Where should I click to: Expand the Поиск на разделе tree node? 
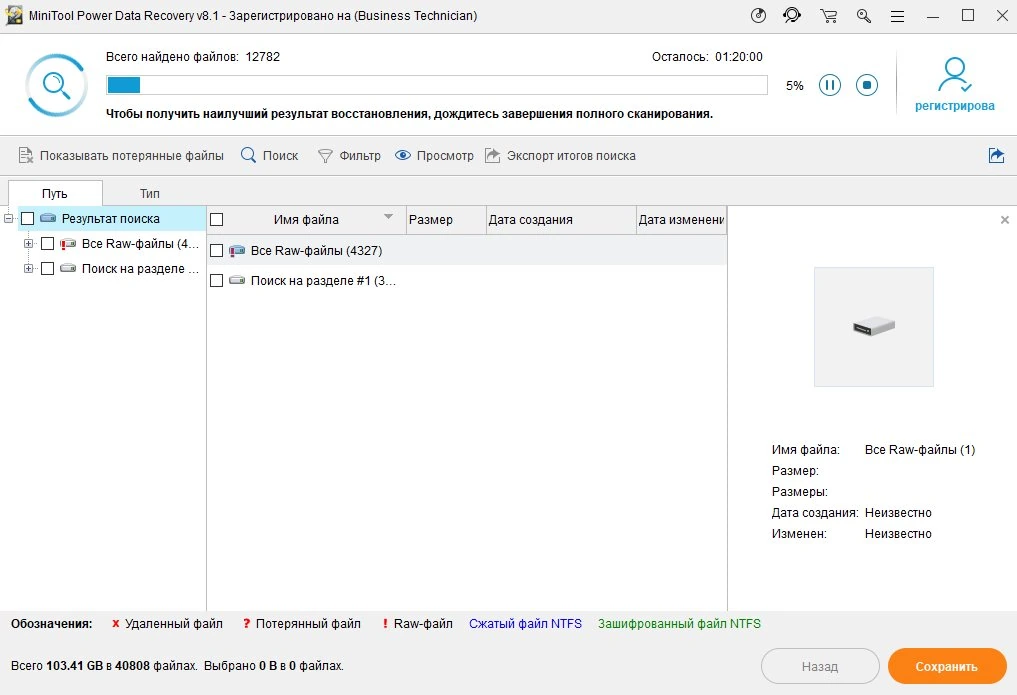tap(29, 268)
